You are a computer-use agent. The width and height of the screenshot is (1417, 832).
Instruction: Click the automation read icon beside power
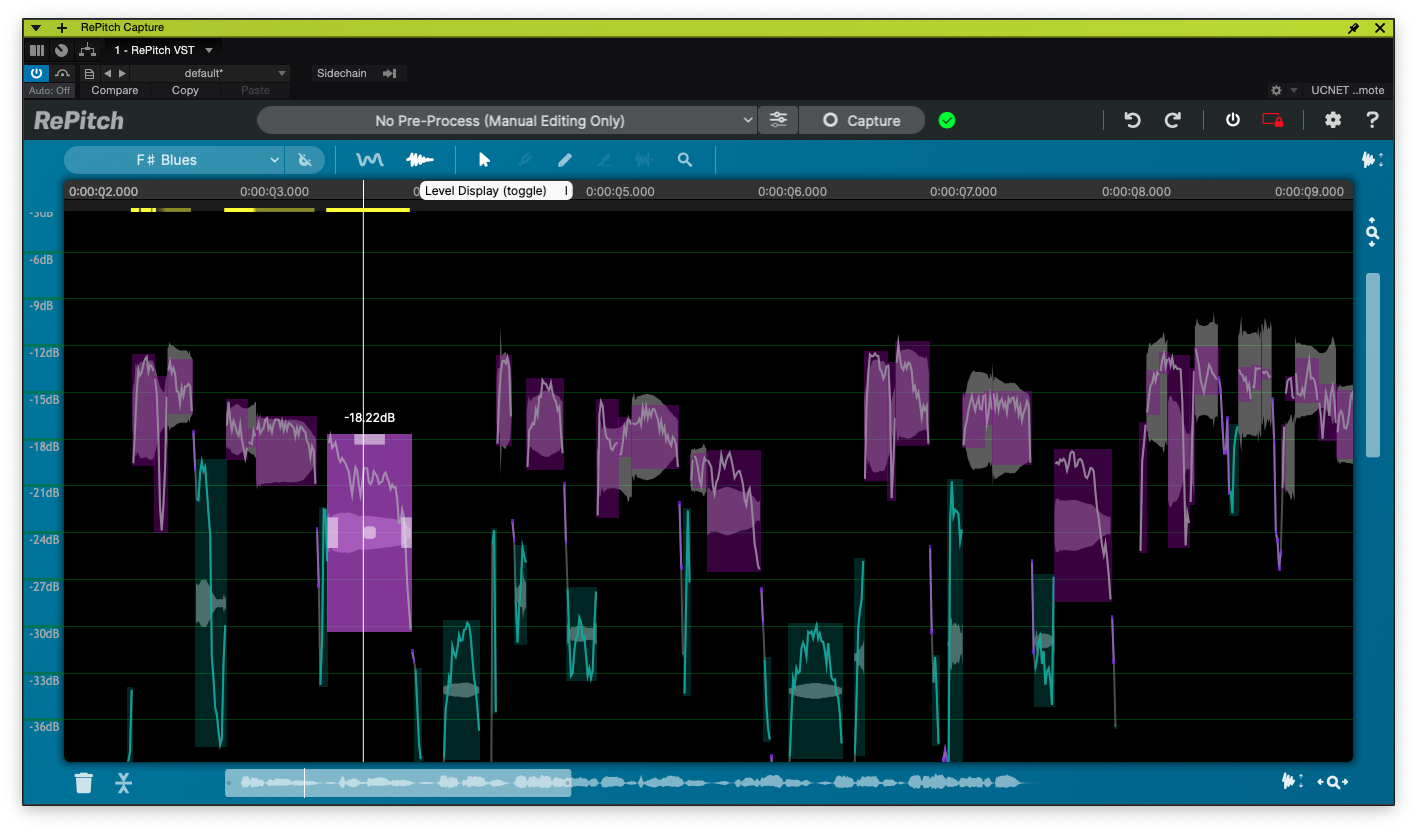(x=62, y=73)
